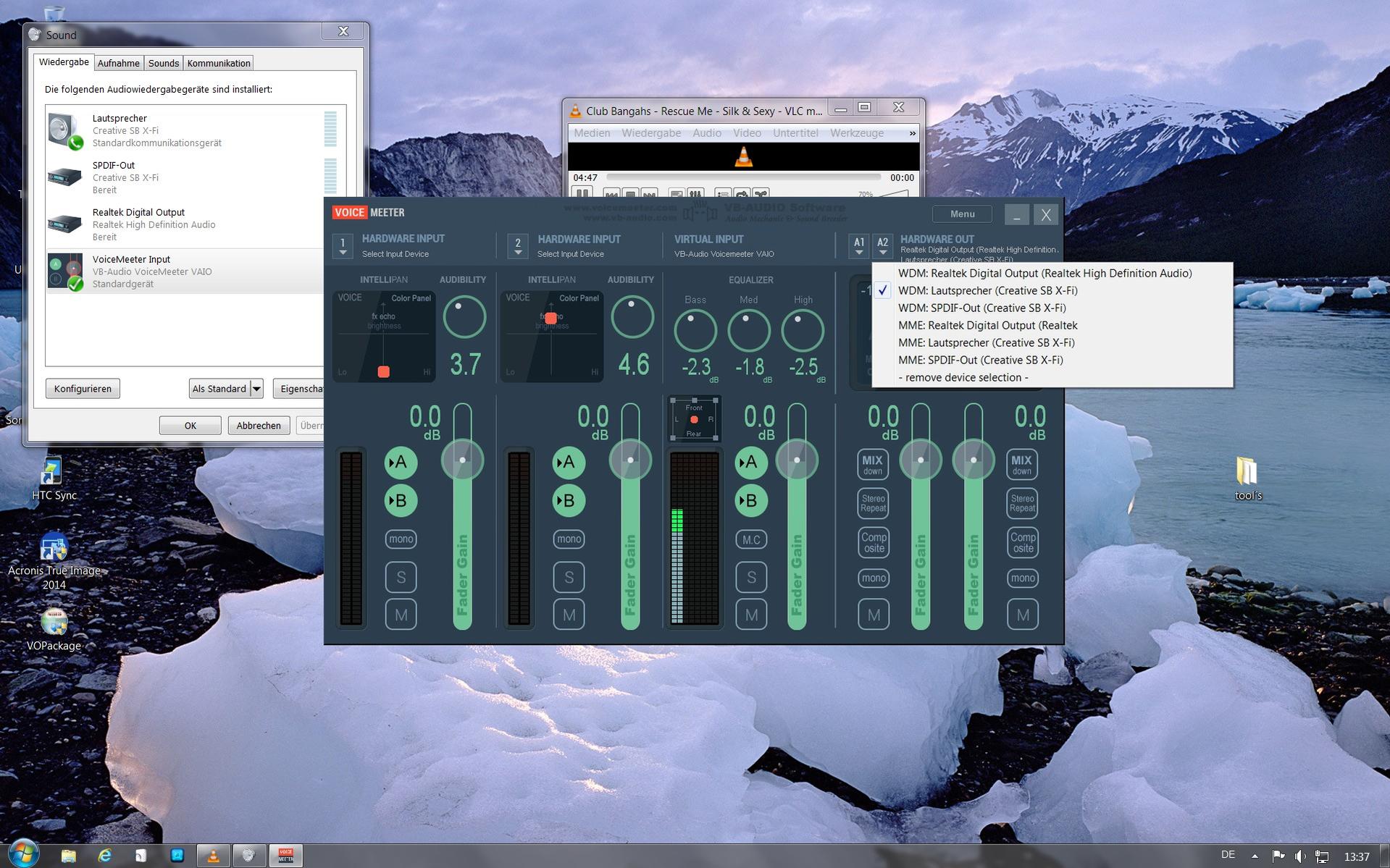Enable Composite mode on the A1 bus
1390x868 pixels.
(874, 542)
